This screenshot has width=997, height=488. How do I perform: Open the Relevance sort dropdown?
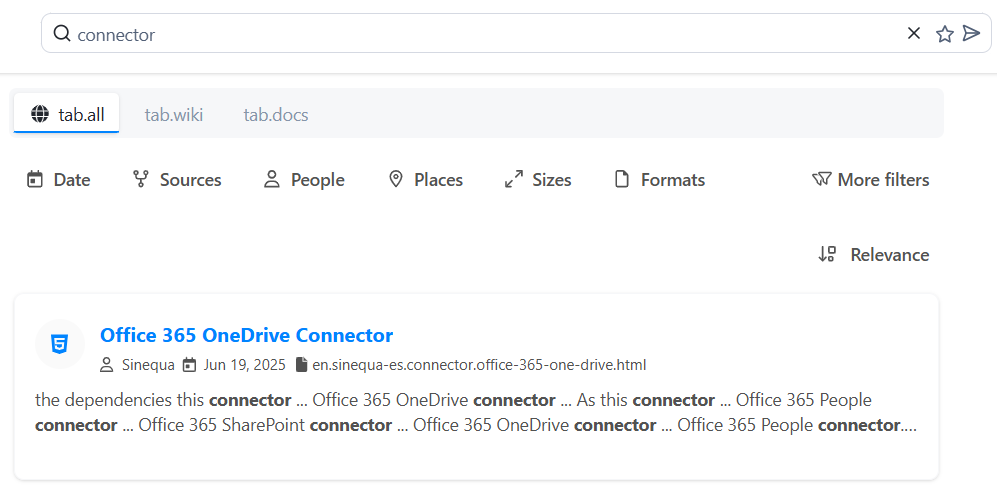coord(874,255)
